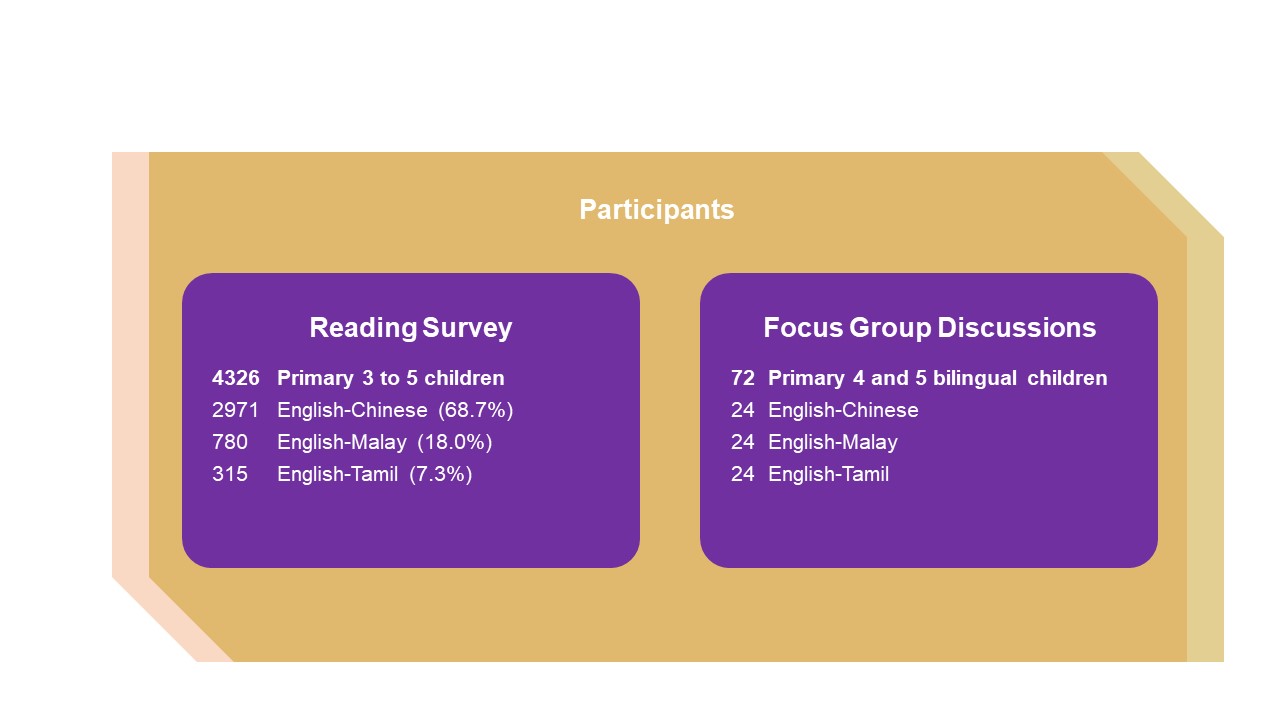Select Primary 4 and 5 bilingual children text
The width and height of the screenshot is (1280, 720).
tap(937, 378)
